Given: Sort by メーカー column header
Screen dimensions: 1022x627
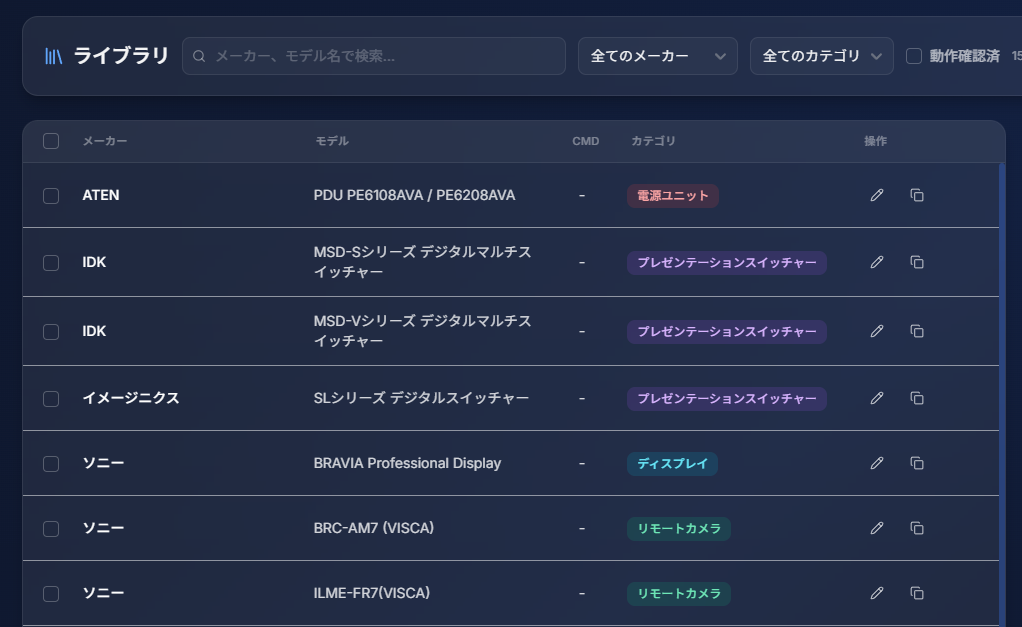Looking at the screenshot, I should [104, 141].
